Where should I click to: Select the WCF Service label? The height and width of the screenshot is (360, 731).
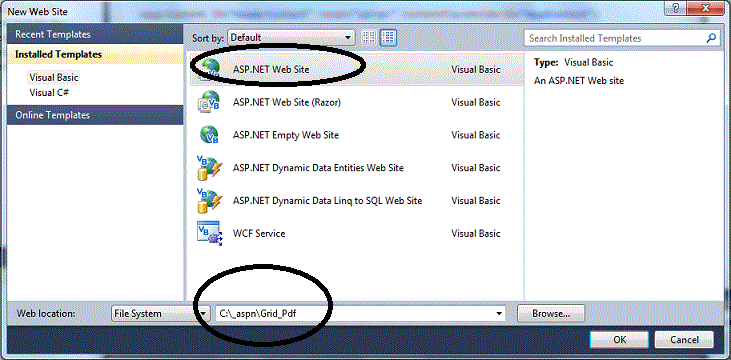[259, 233]
